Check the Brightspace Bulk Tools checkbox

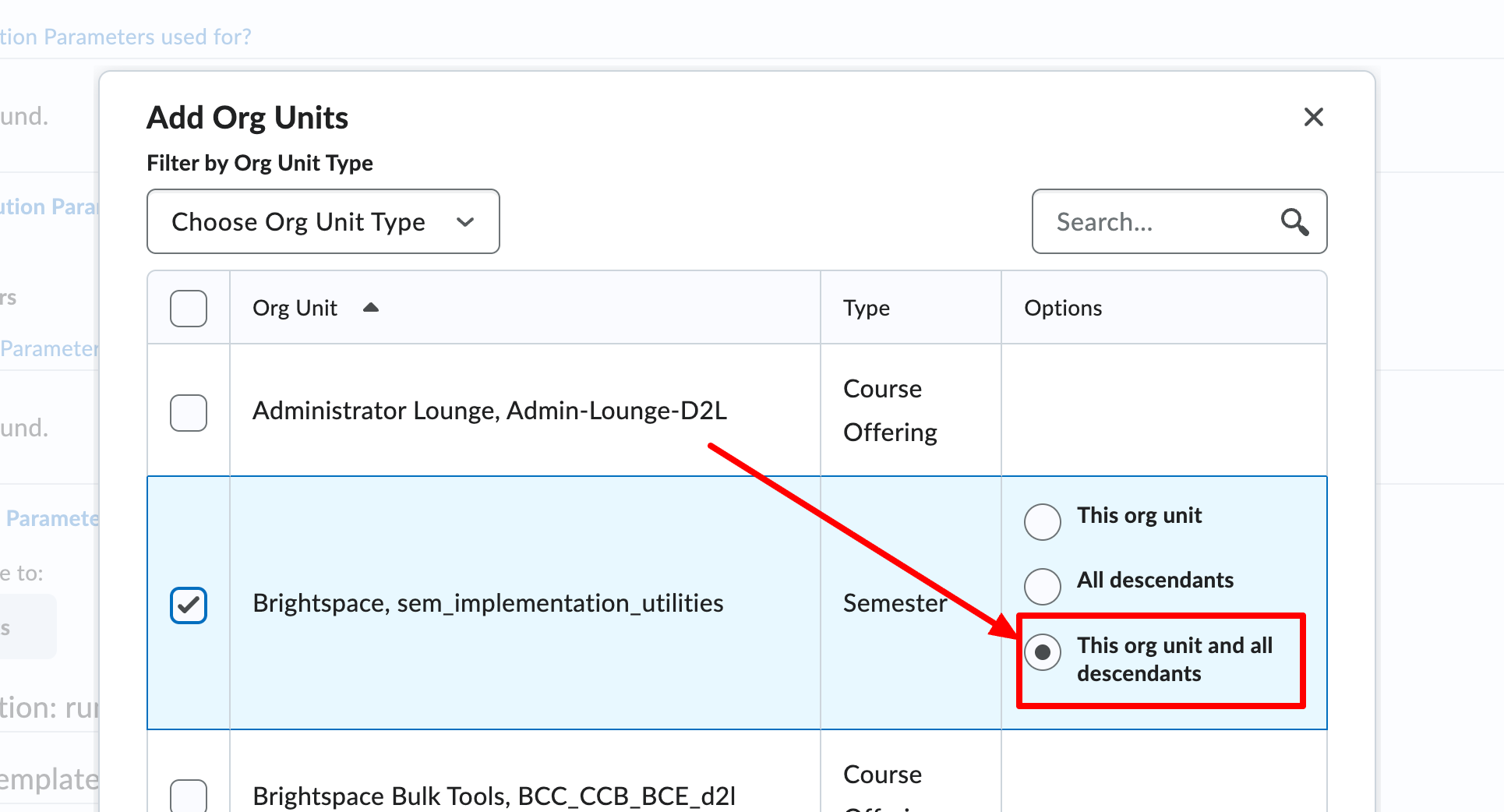pos(189,795)
